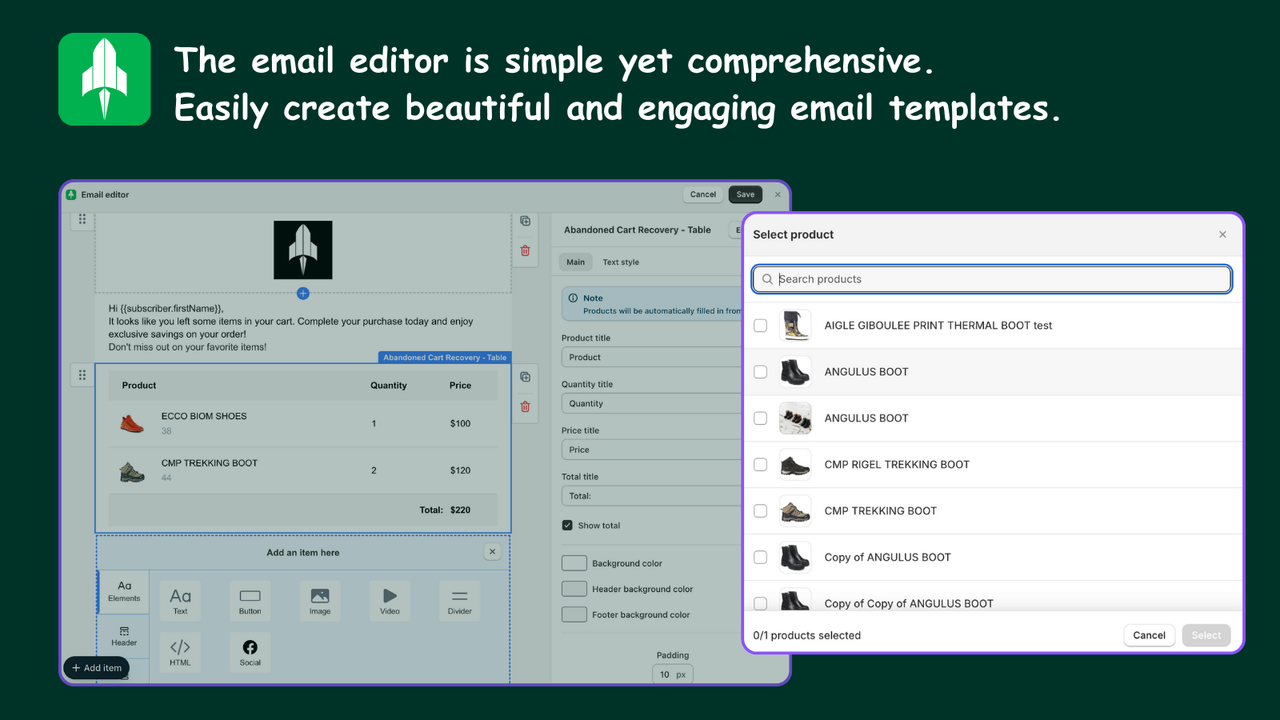Duplicate the Abandoned Cart Recovery table block
The width and height of the screenshot is (1280, 720).
click(525, 376)
